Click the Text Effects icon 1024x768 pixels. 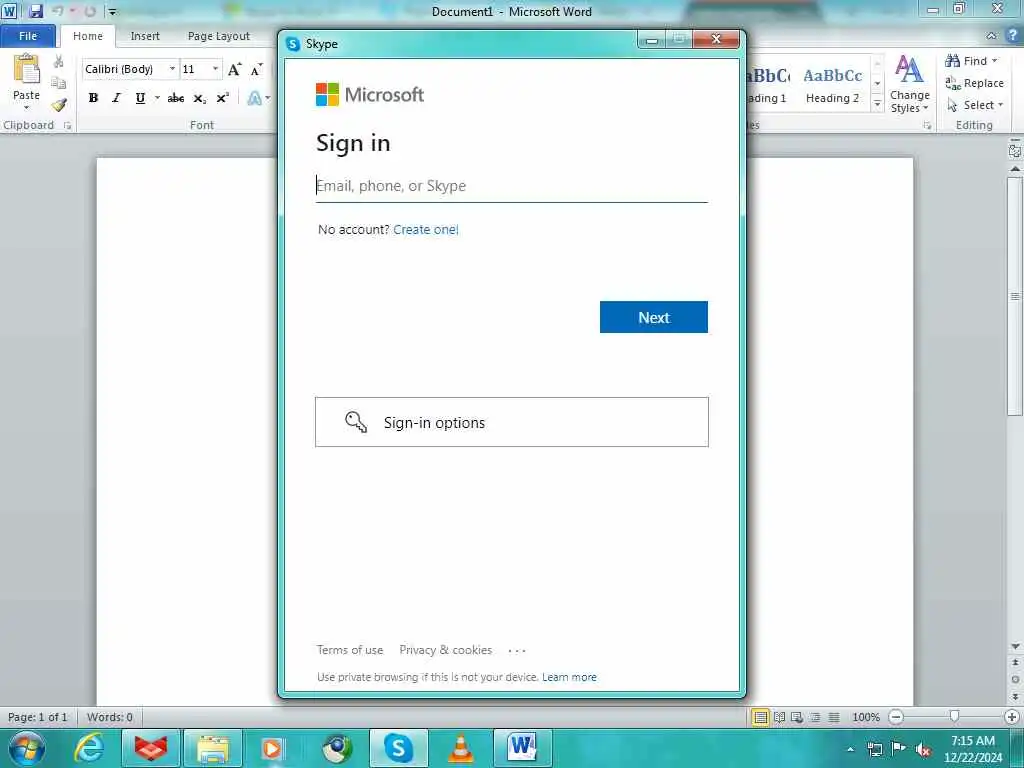click(x=254, y=98)
